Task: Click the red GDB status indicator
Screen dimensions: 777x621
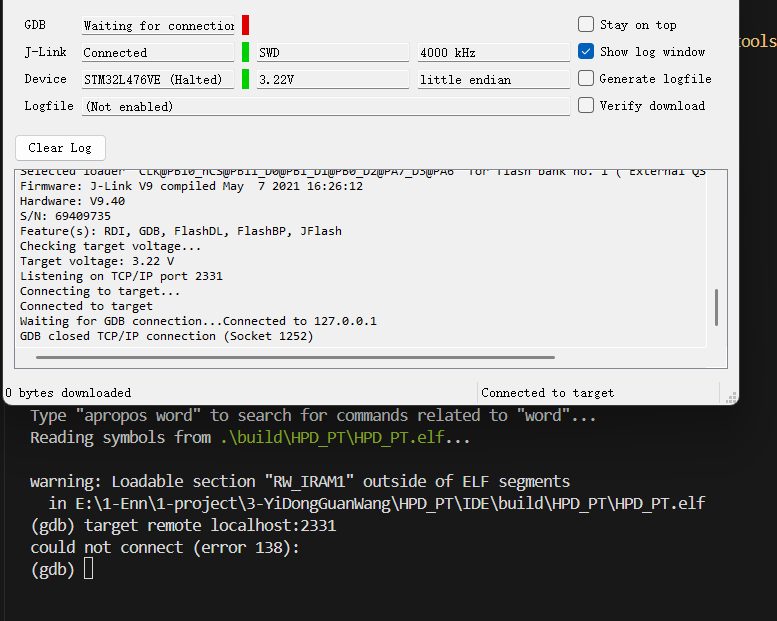Action: (246, 25)
